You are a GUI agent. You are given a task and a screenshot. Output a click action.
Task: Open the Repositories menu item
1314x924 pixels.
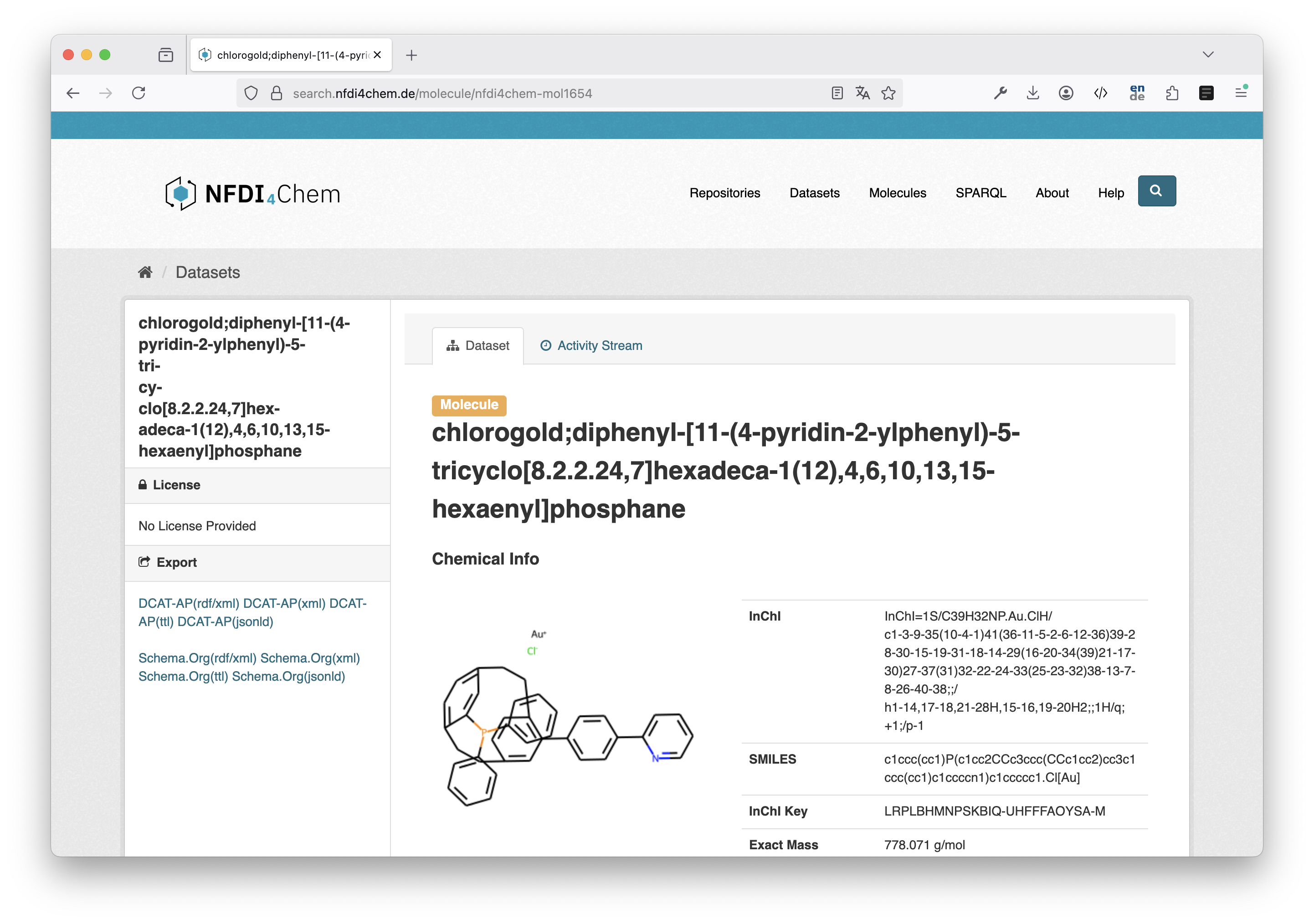(724, 193)
